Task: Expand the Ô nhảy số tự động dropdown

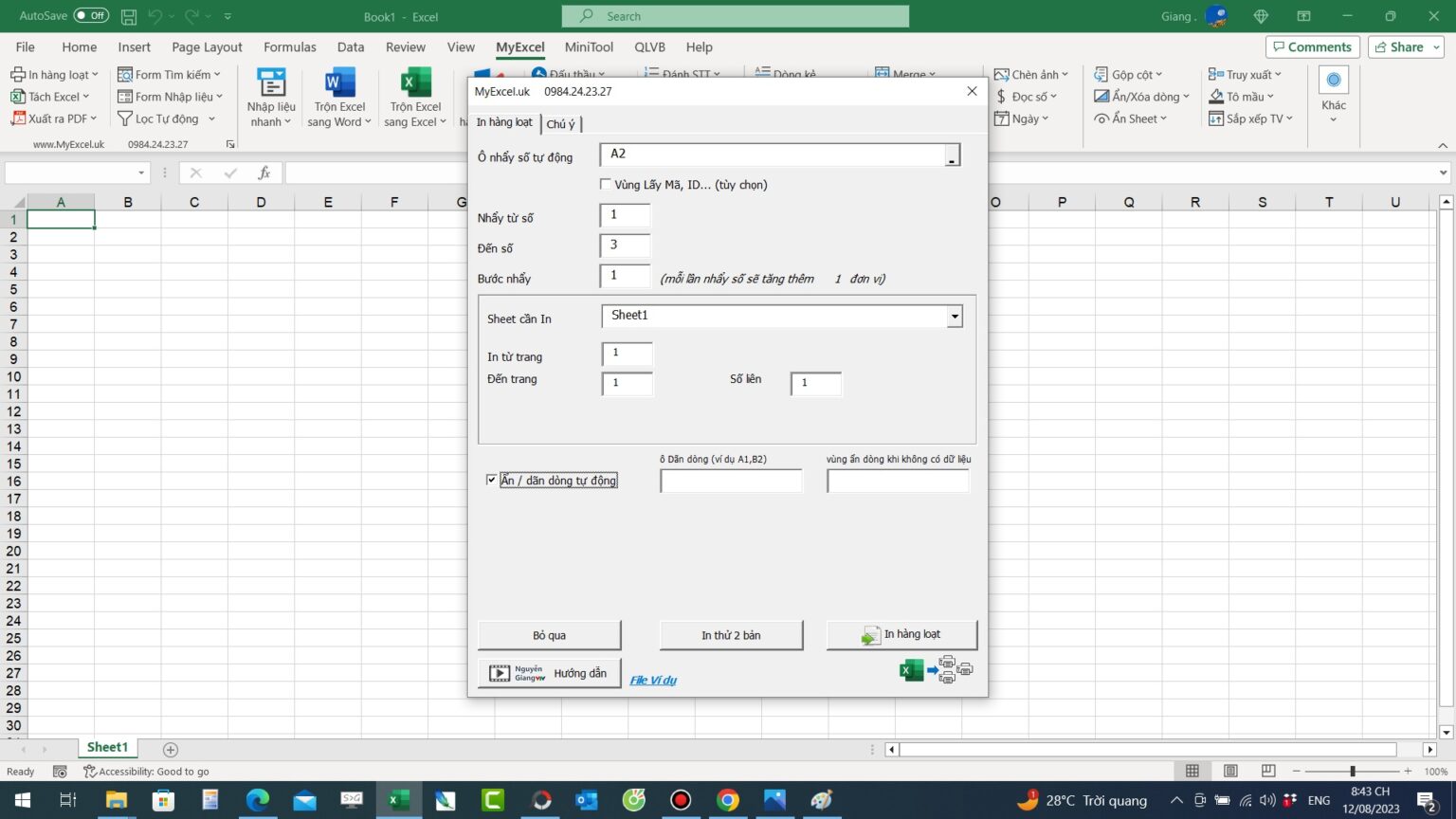Action: tap(952, 155)
